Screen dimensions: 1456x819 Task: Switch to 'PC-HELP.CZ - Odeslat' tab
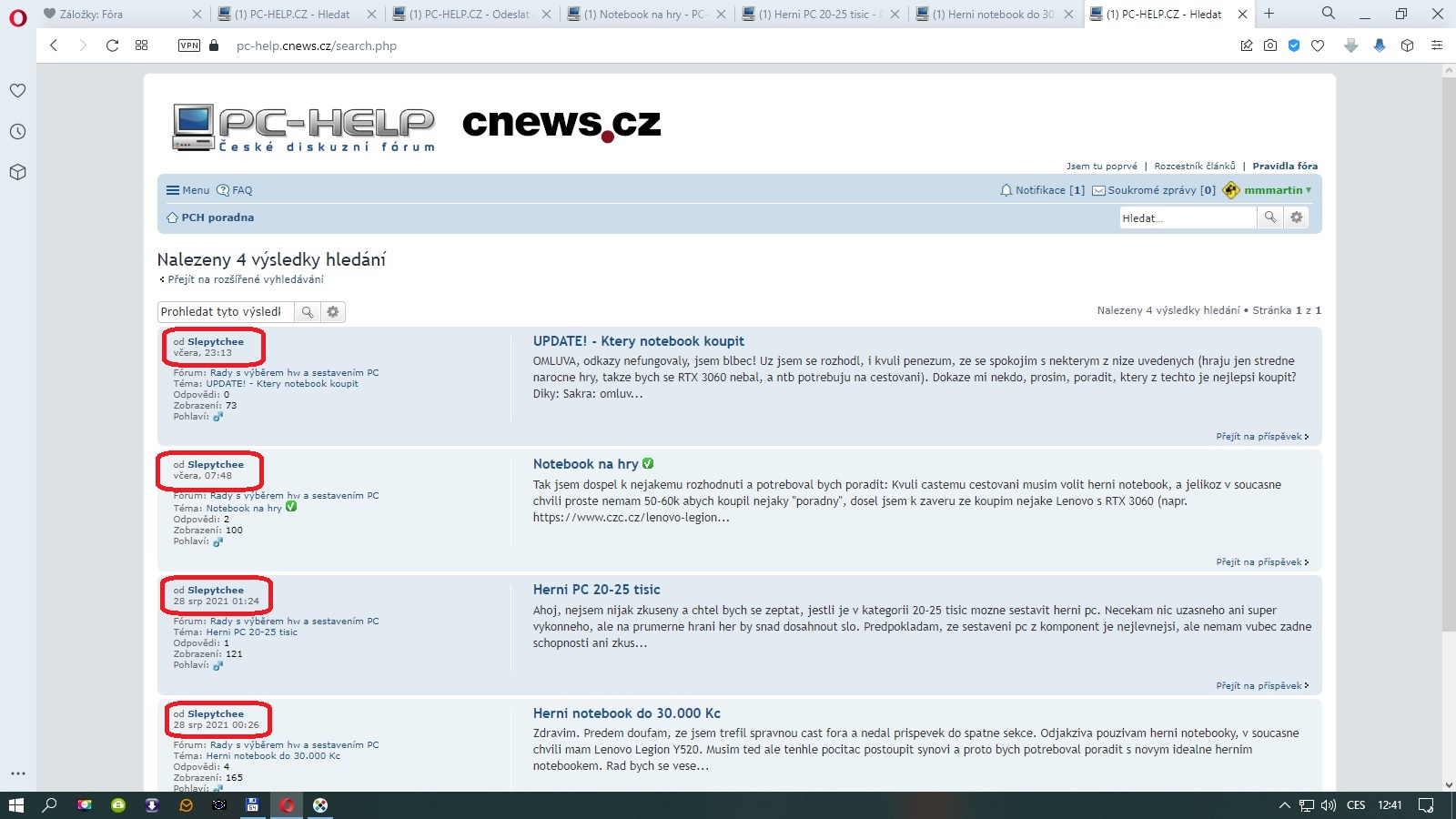point(471,15)
